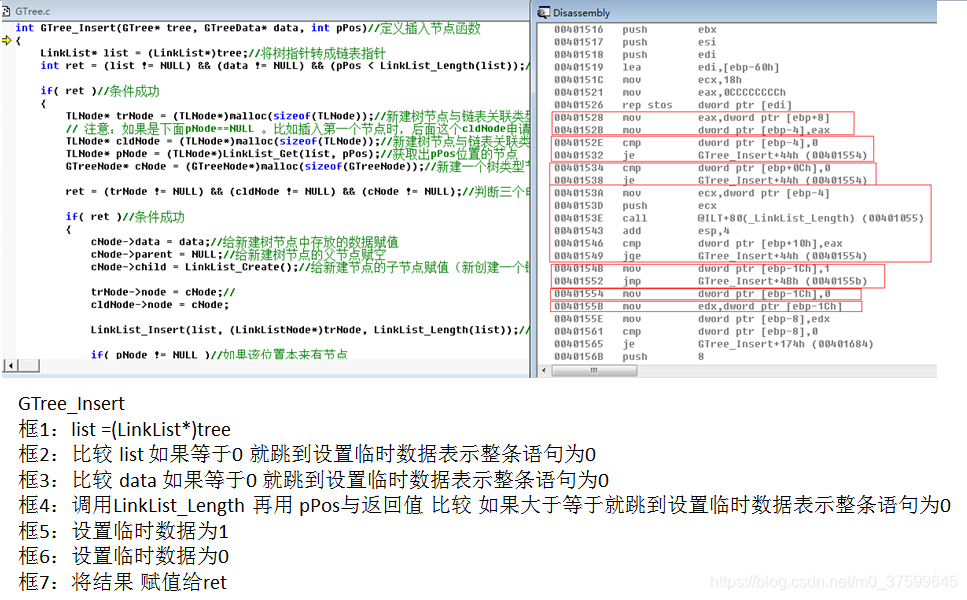Click disassembly line 0040156B push 8

point(629,357)
